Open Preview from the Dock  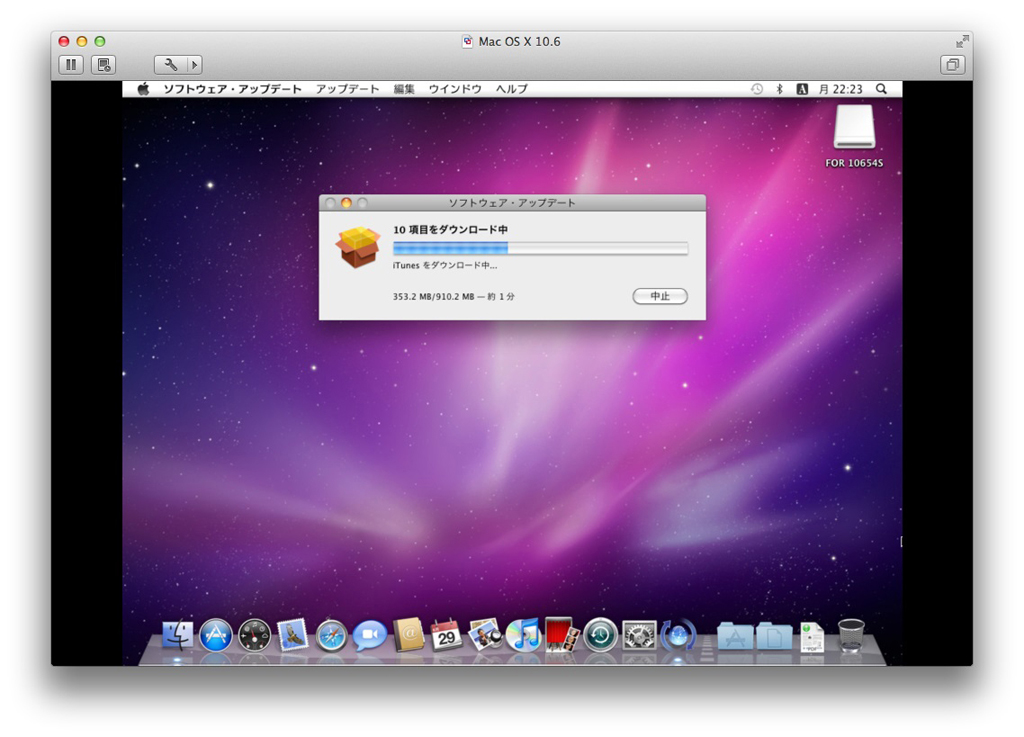point(485,635)
